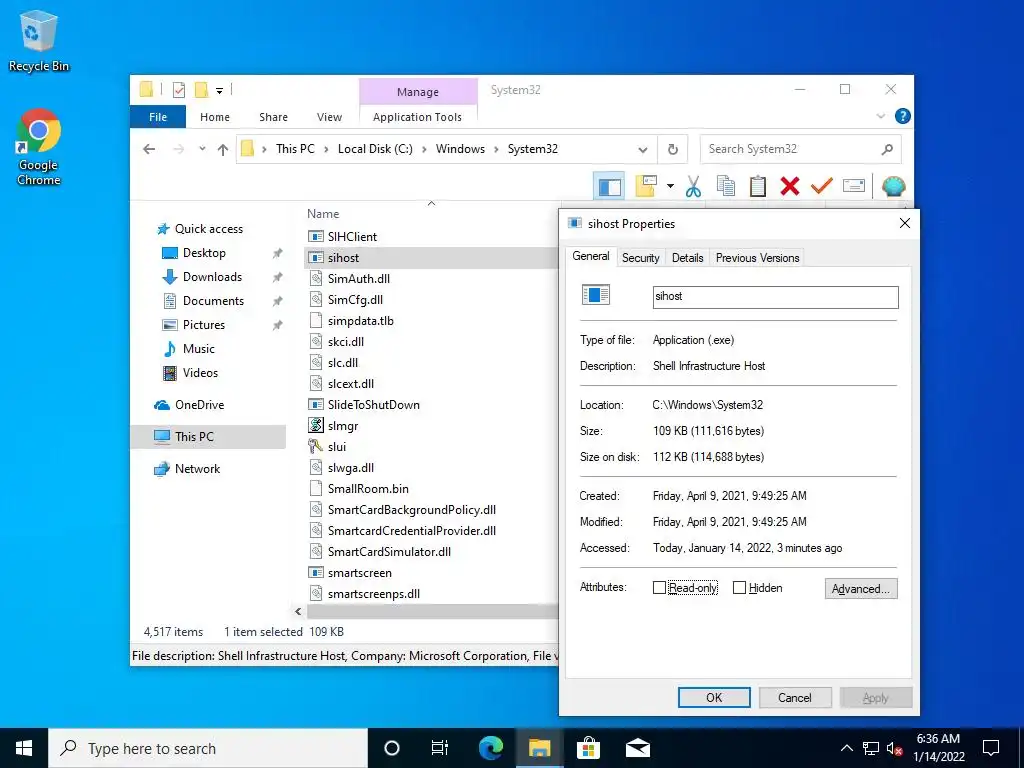Click Cancel in sihost Properties
The height and width of the screenshot is (768, 1024).
[x=795, y=697]
